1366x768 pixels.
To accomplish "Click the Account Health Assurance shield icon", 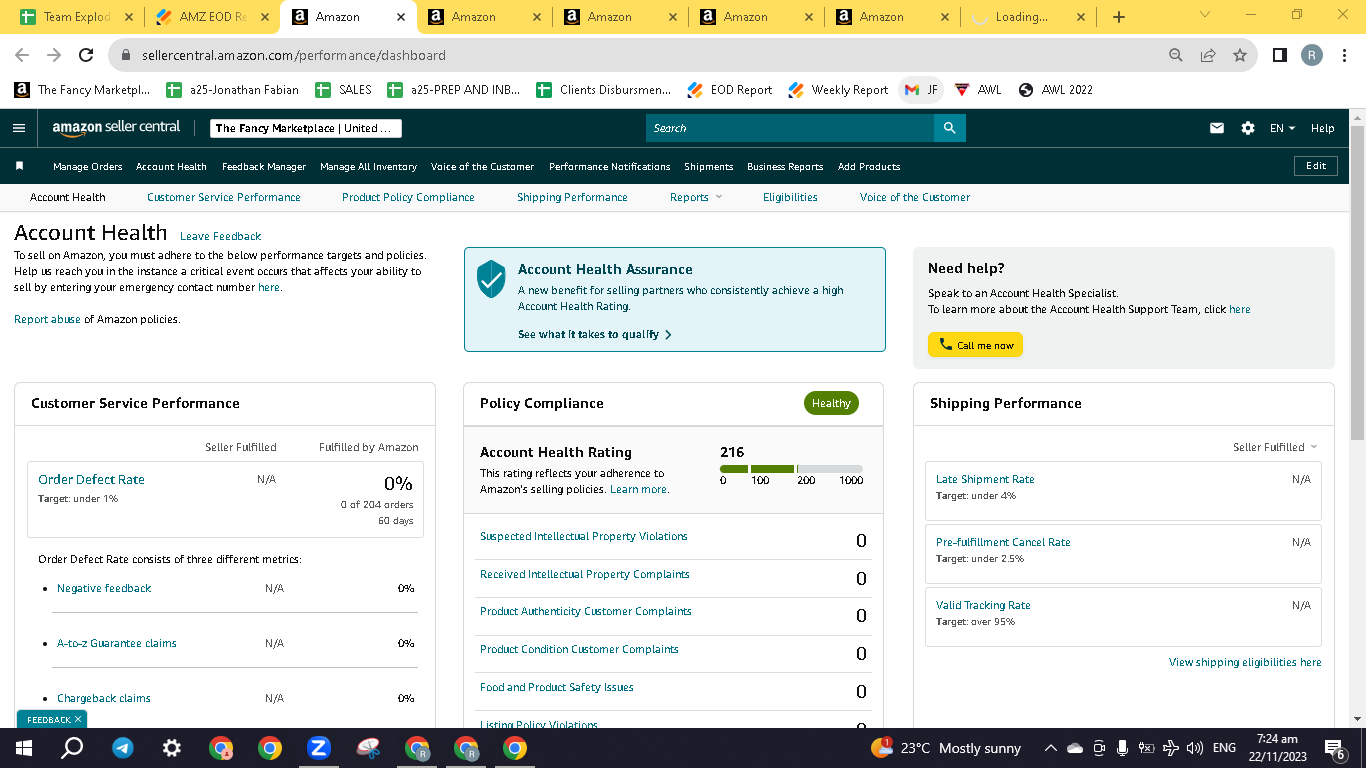I will click(491, 279).
